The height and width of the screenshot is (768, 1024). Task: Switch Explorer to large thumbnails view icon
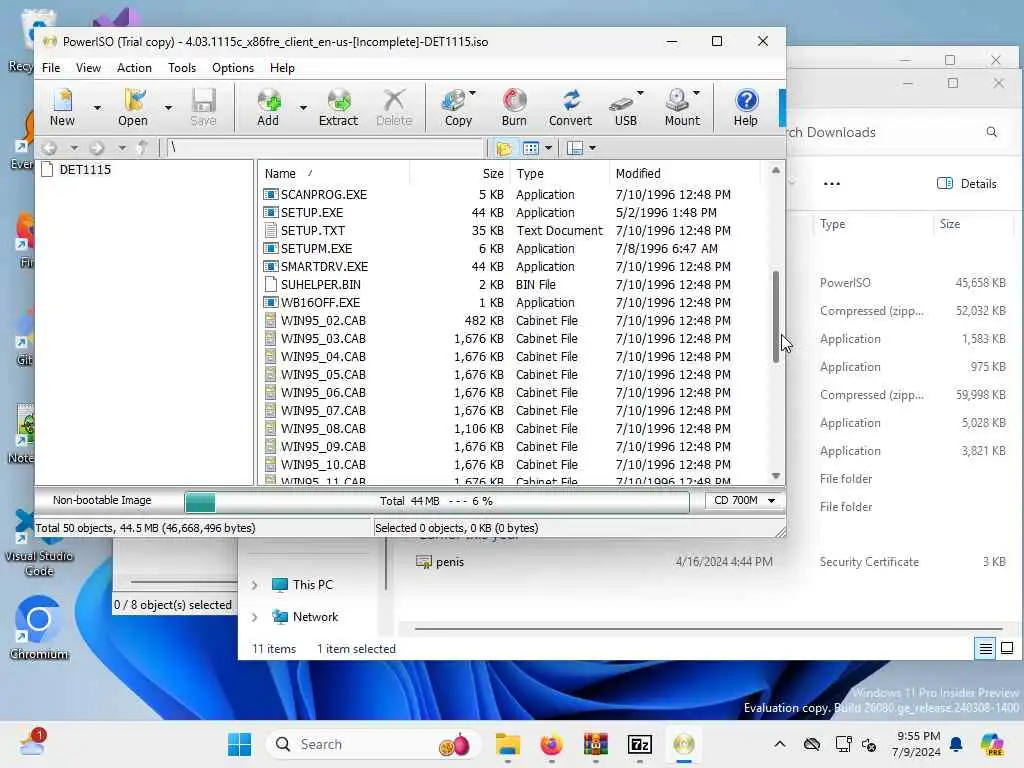tap(1007, 648)
